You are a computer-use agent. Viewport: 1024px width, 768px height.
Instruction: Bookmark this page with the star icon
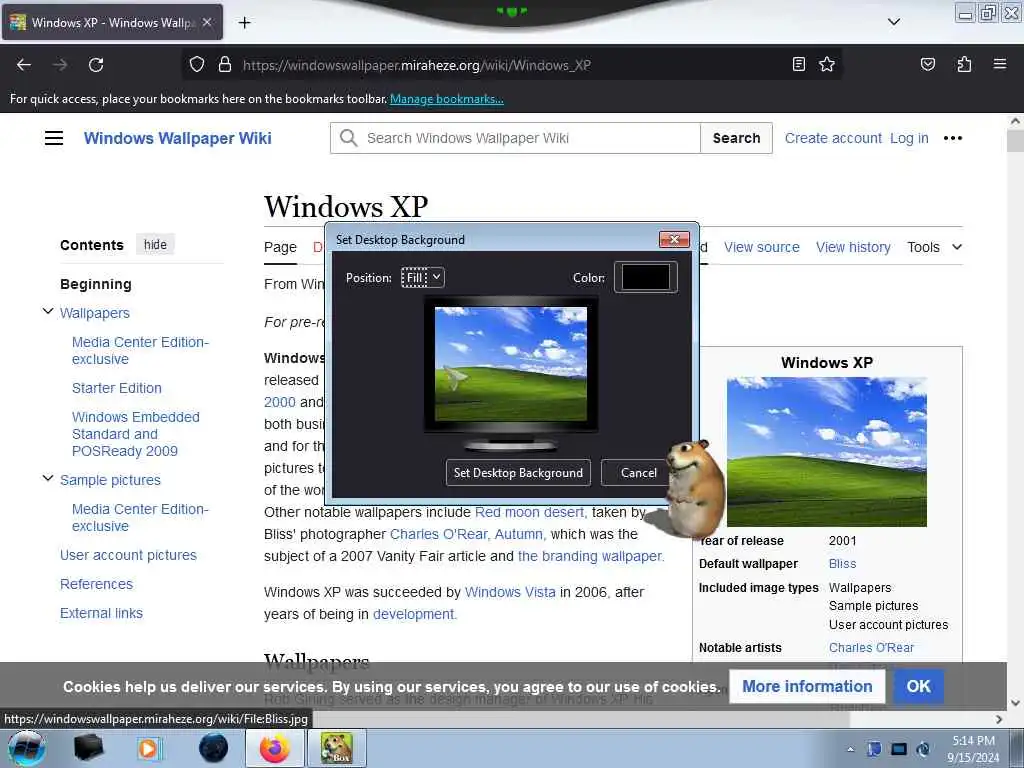[827, 64]
